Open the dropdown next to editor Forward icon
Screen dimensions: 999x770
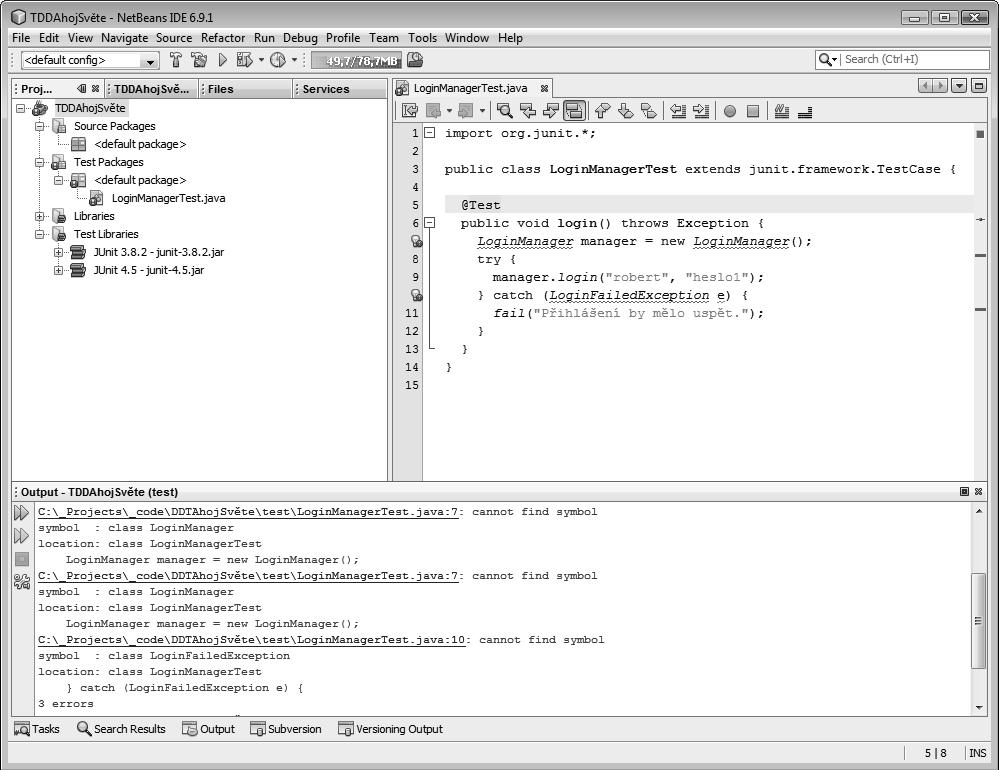[482, 111]
